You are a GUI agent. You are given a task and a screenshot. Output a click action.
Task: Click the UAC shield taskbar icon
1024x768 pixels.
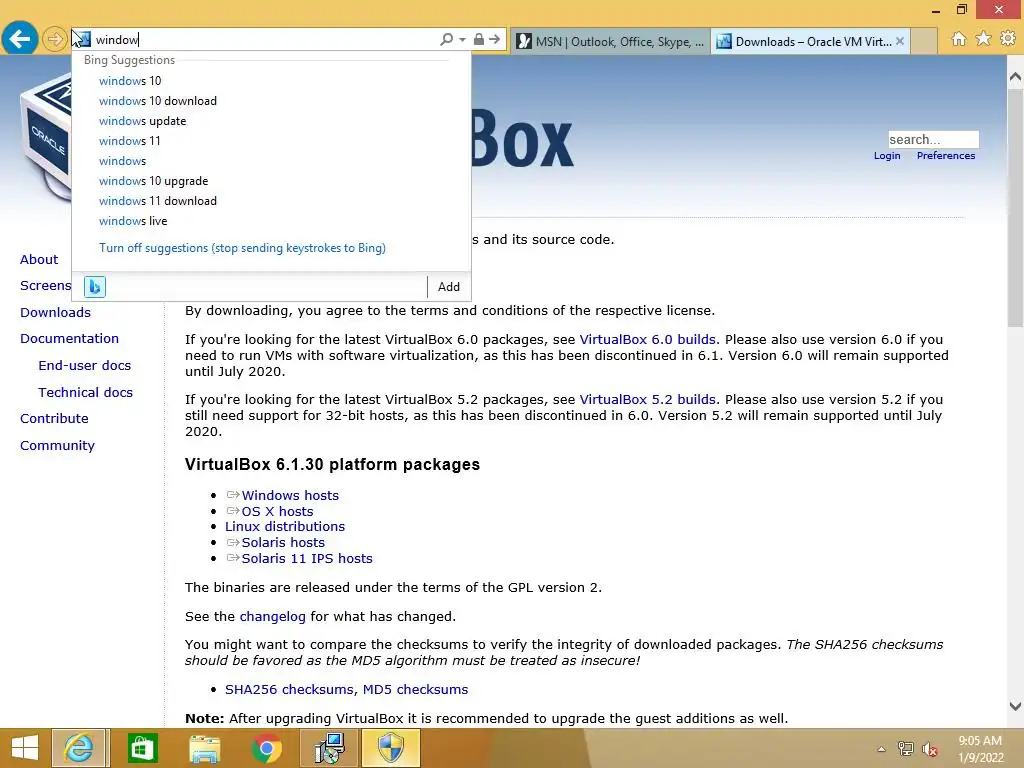click(x=391, y=748)
